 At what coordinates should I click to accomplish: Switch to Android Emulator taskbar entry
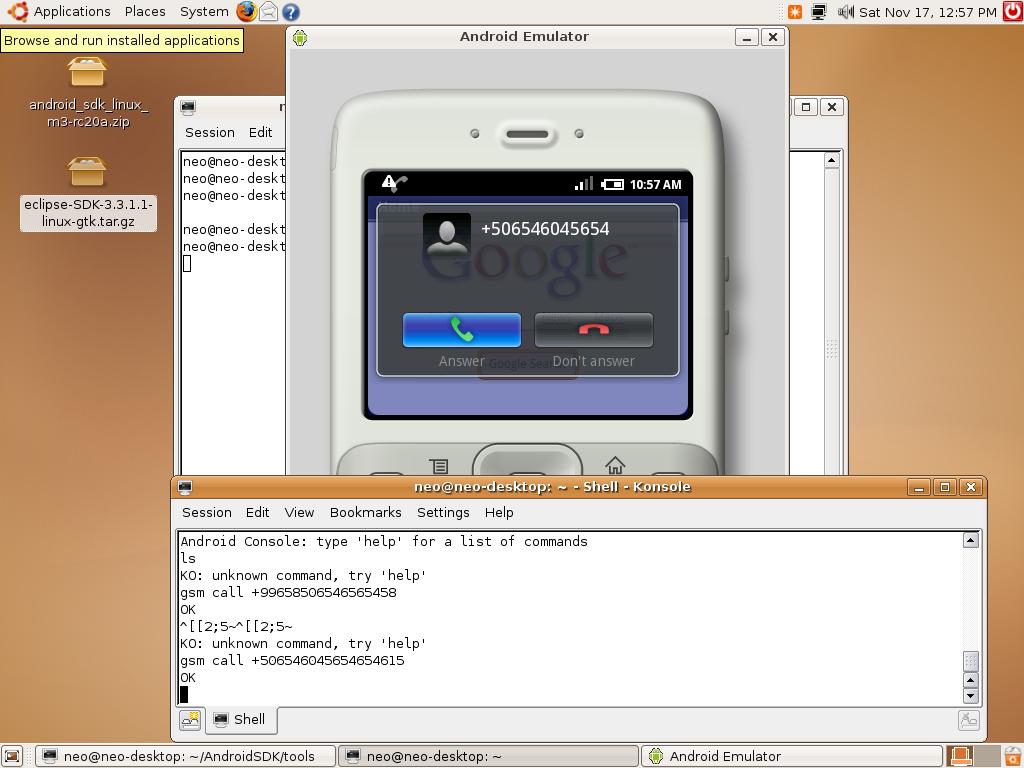point(792,756)
